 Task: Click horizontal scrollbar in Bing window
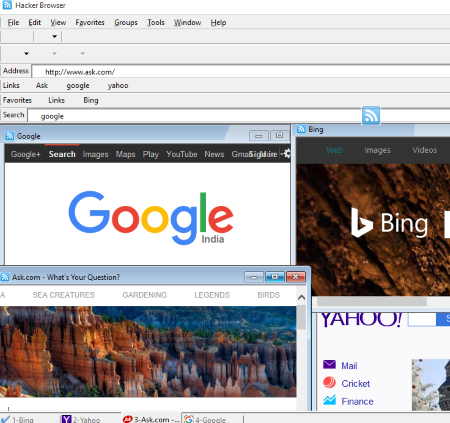371,301
